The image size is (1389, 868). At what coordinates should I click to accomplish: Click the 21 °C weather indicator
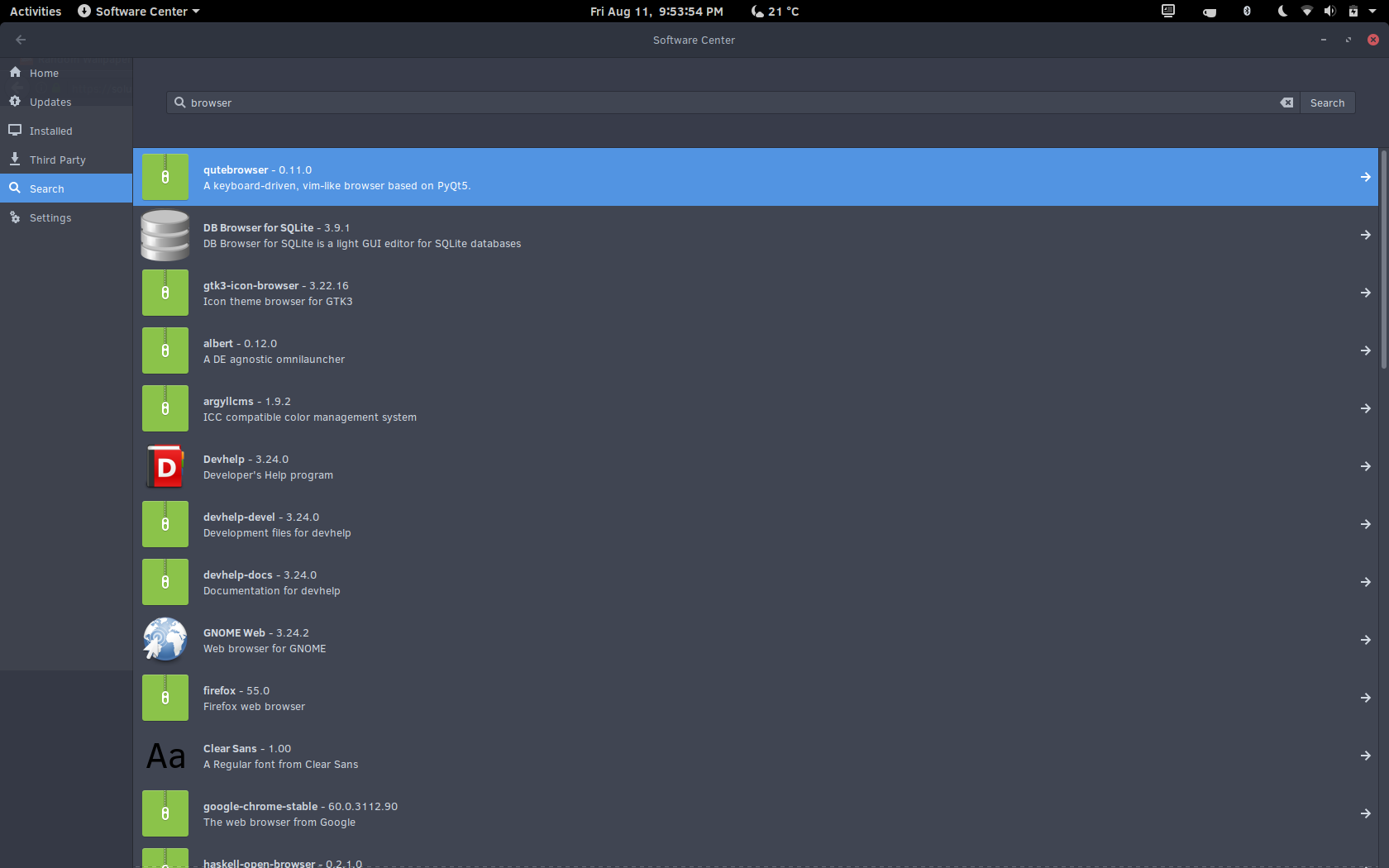pos(775,11)
